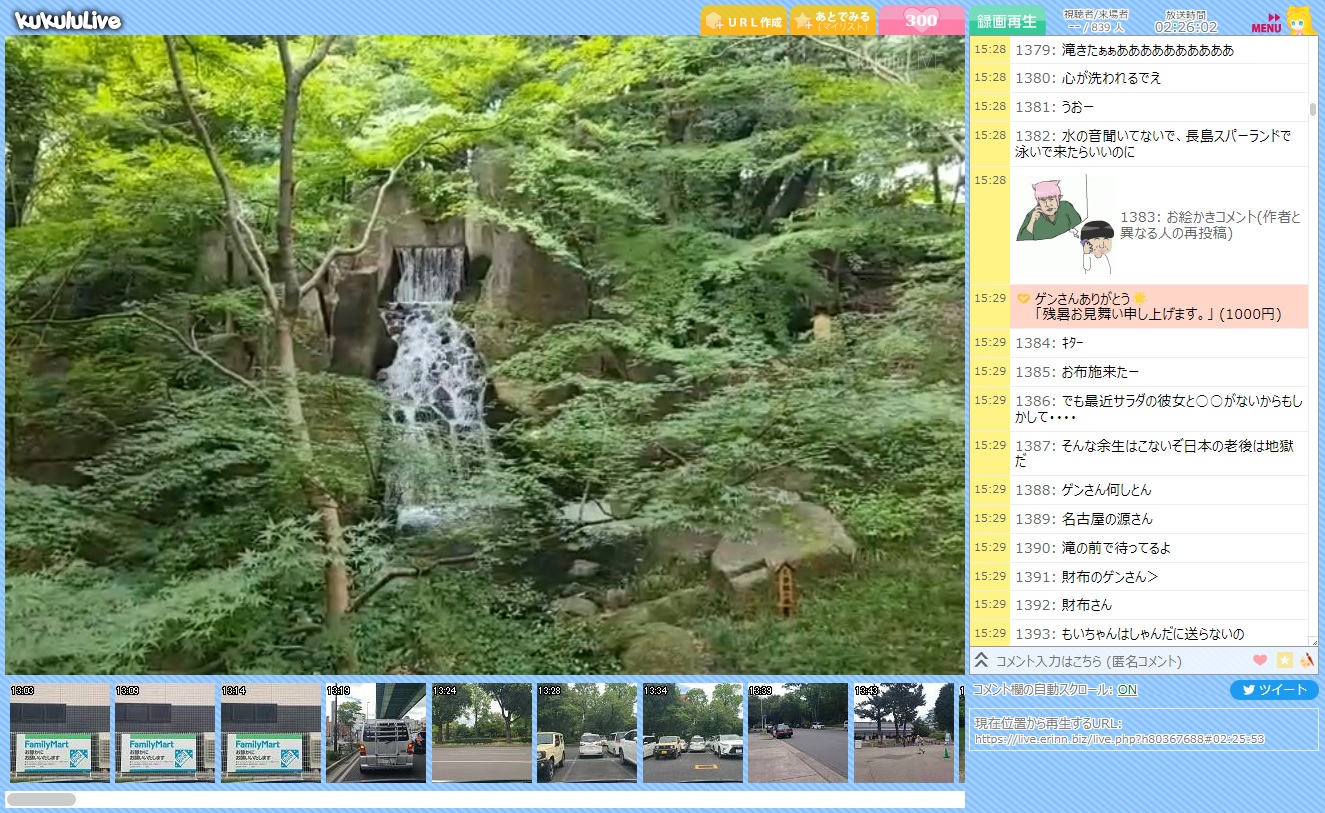This screenshot has width=1325, height=813.
Task: Expand the comment input with double chevron
Action: pos(981,660)
